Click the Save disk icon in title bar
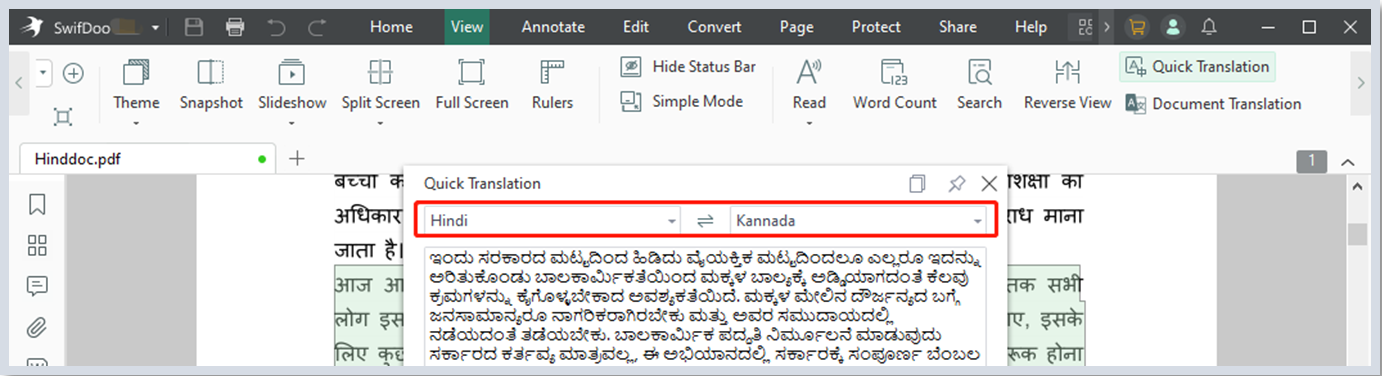Screen dimensions: 1382x376 coord(195,27)
